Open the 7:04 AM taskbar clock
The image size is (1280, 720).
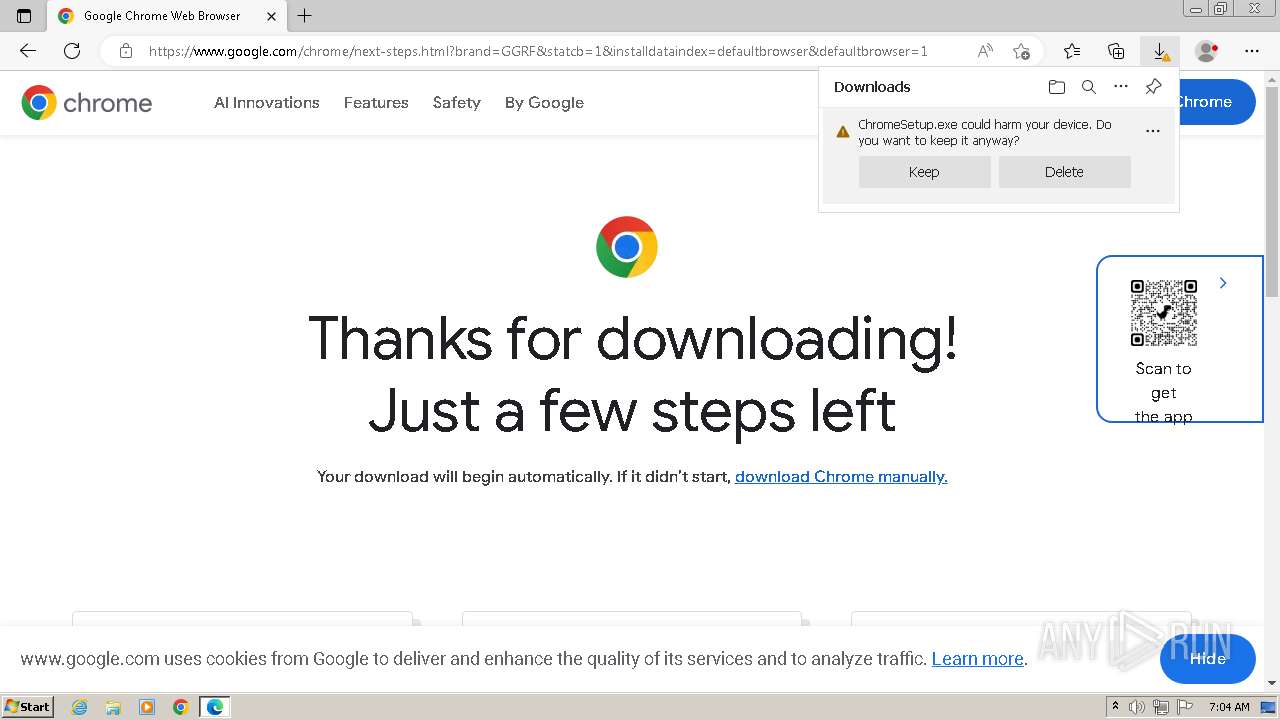1229,707
